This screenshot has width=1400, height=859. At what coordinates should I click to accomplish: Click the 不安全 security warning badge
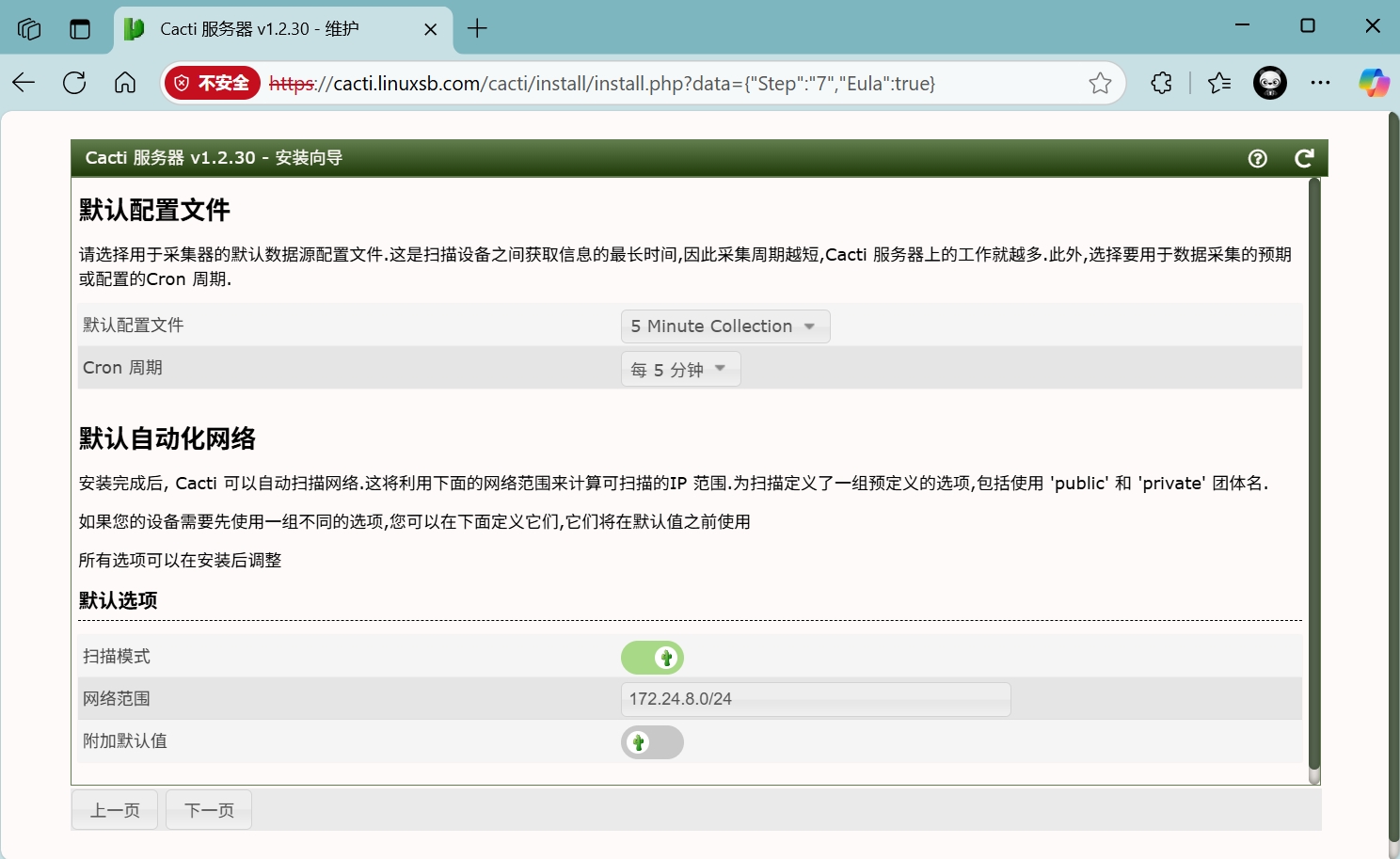pyautogui.click(x=212, y=83)
